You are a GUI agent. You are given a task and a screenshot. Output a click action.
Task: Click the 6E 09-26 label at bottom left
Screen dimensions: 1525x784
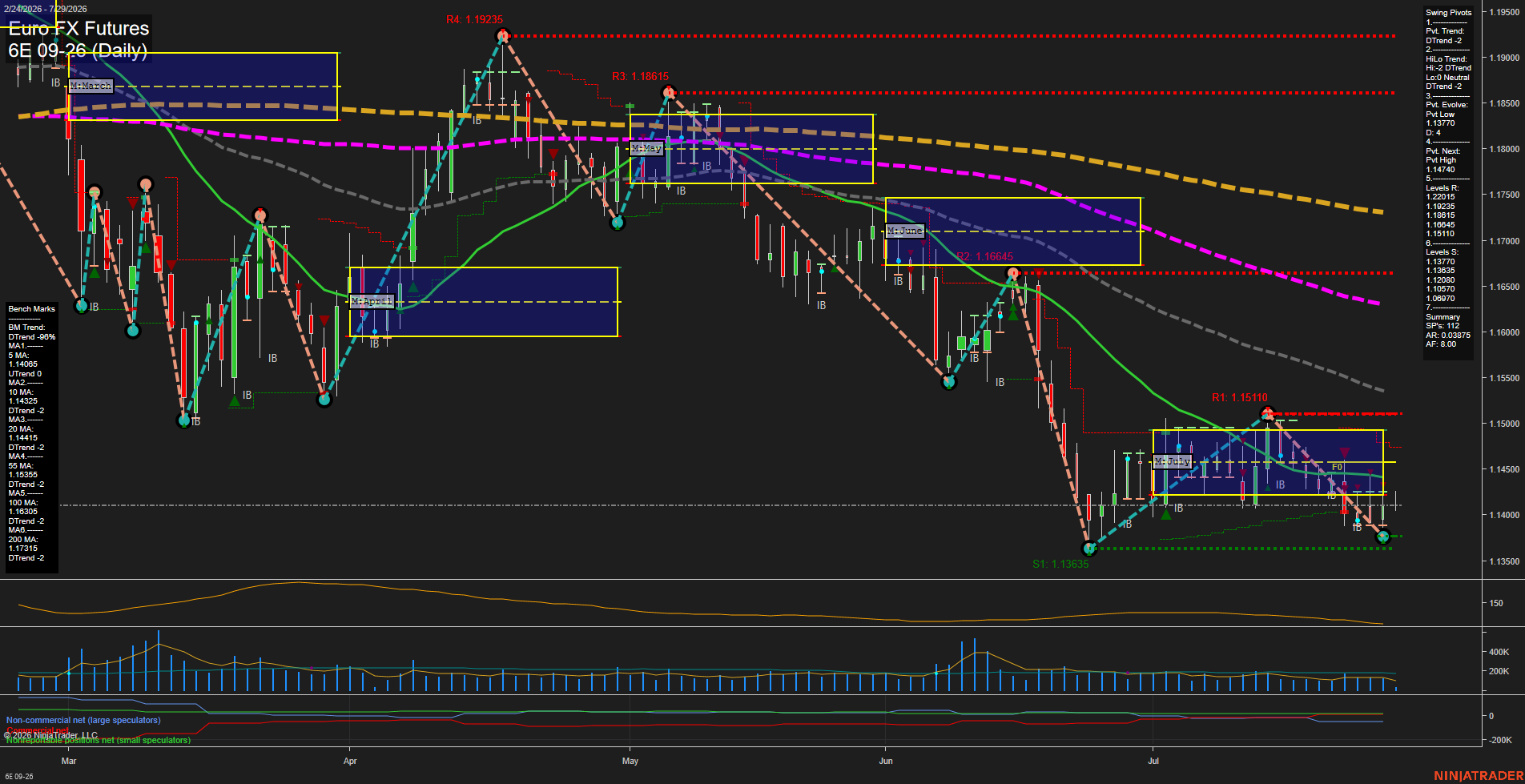(19, 777)
